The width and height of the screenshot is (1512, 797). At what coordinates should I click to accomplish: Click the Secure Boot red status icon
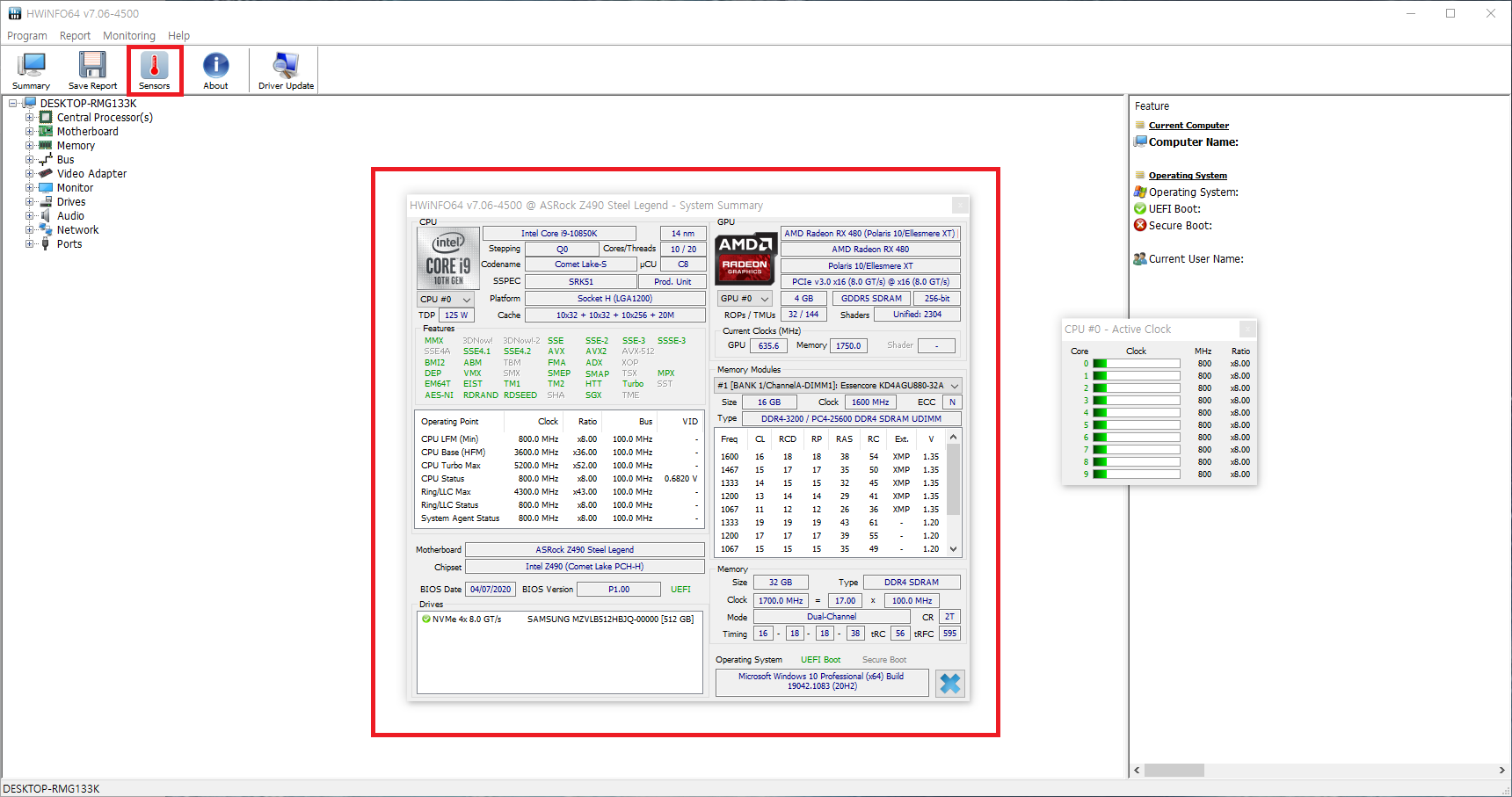tap(1140, 225)
